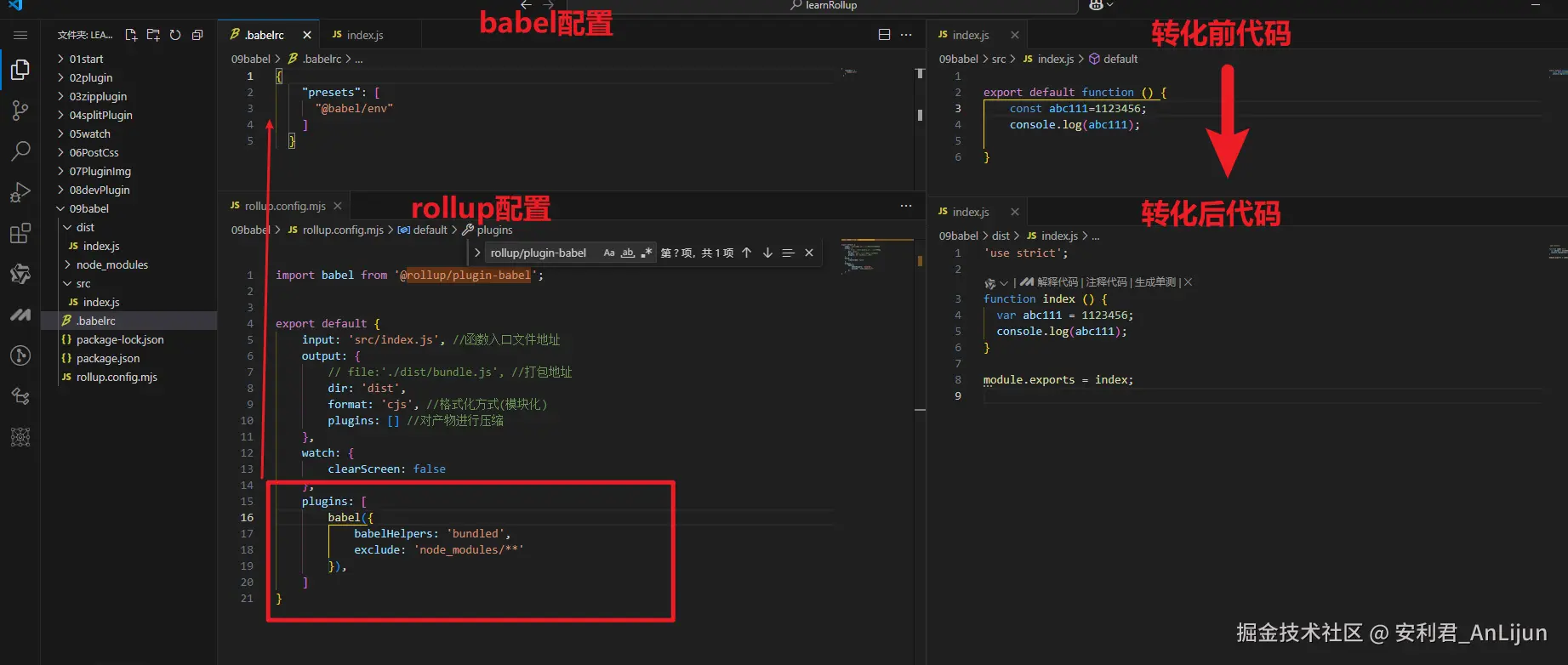Switch to index.js tab beside .babelrc
This screenshot has height=665, width=1568.
click(370, 35)
